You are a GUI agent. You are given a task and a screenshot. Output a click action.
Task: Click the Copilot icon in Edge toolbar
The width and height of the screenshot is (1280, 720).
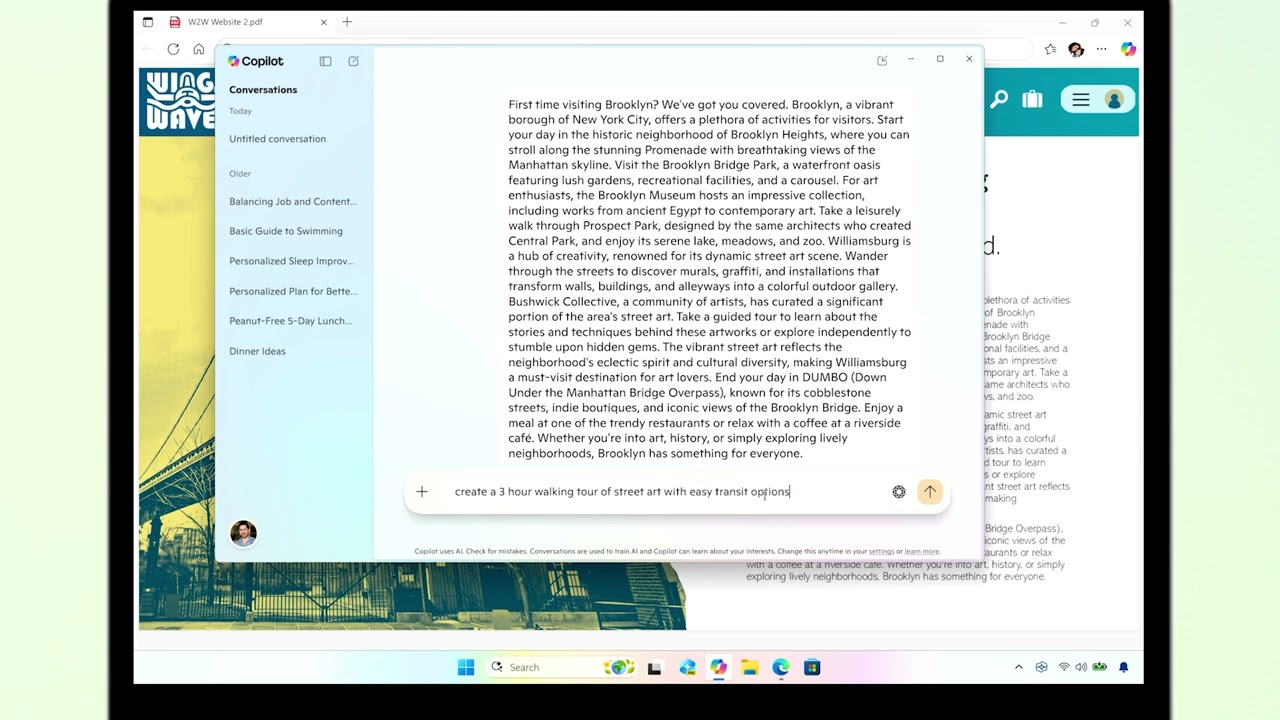(1128, 49)
